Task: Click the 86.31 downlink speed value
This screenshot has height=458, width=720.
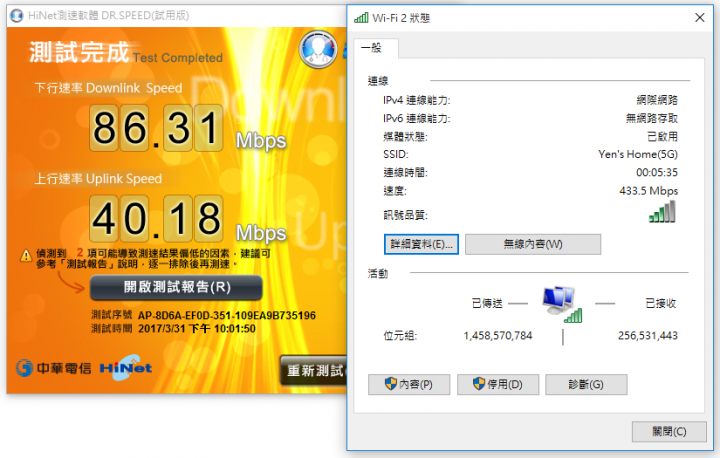Action: point(156,128)
